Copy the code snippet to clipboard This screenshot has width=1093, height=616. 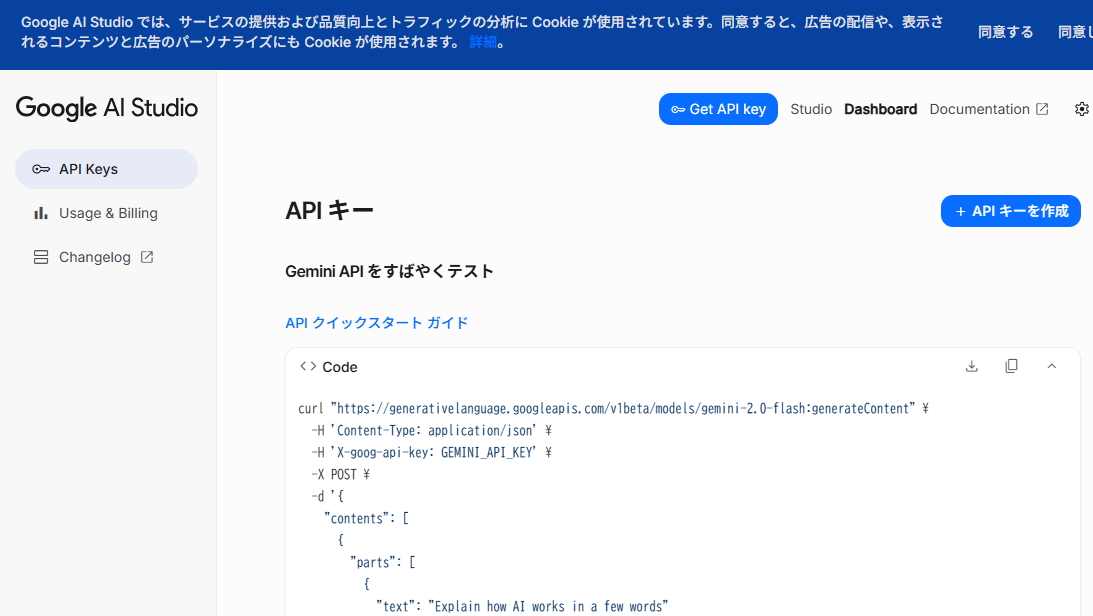tap(1011, 367)
